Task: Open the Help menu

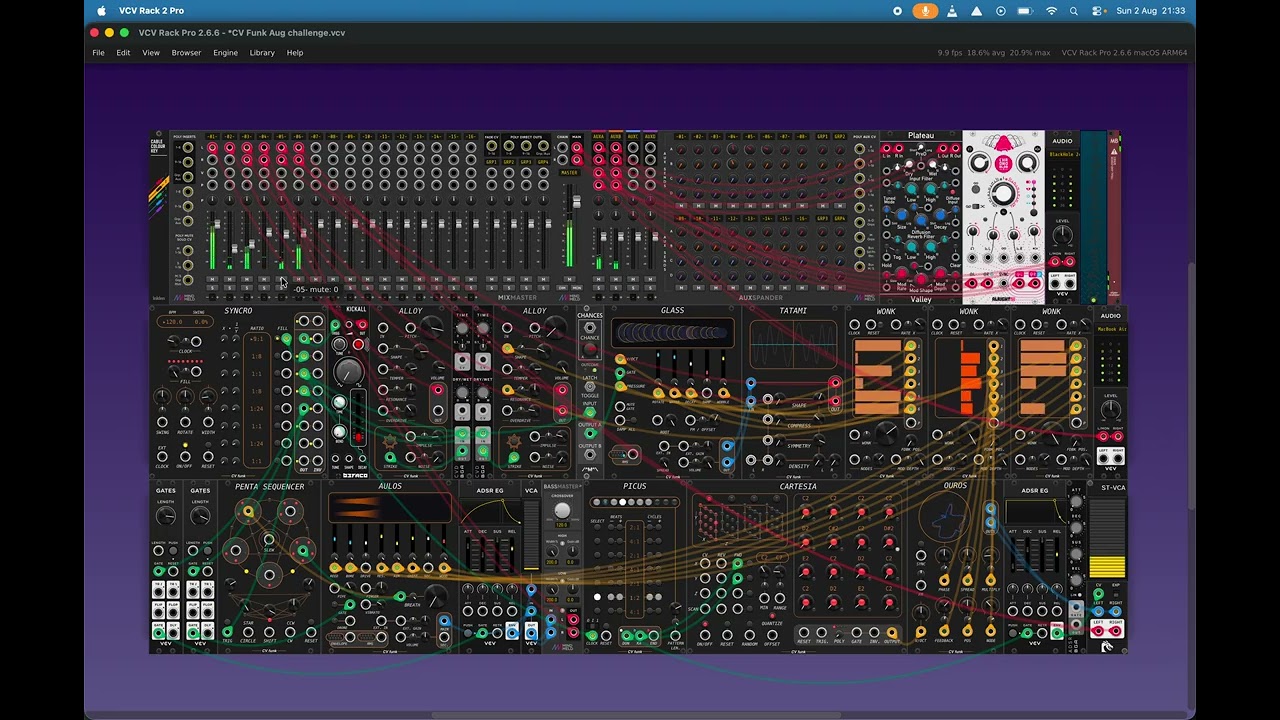Action: 295,53
